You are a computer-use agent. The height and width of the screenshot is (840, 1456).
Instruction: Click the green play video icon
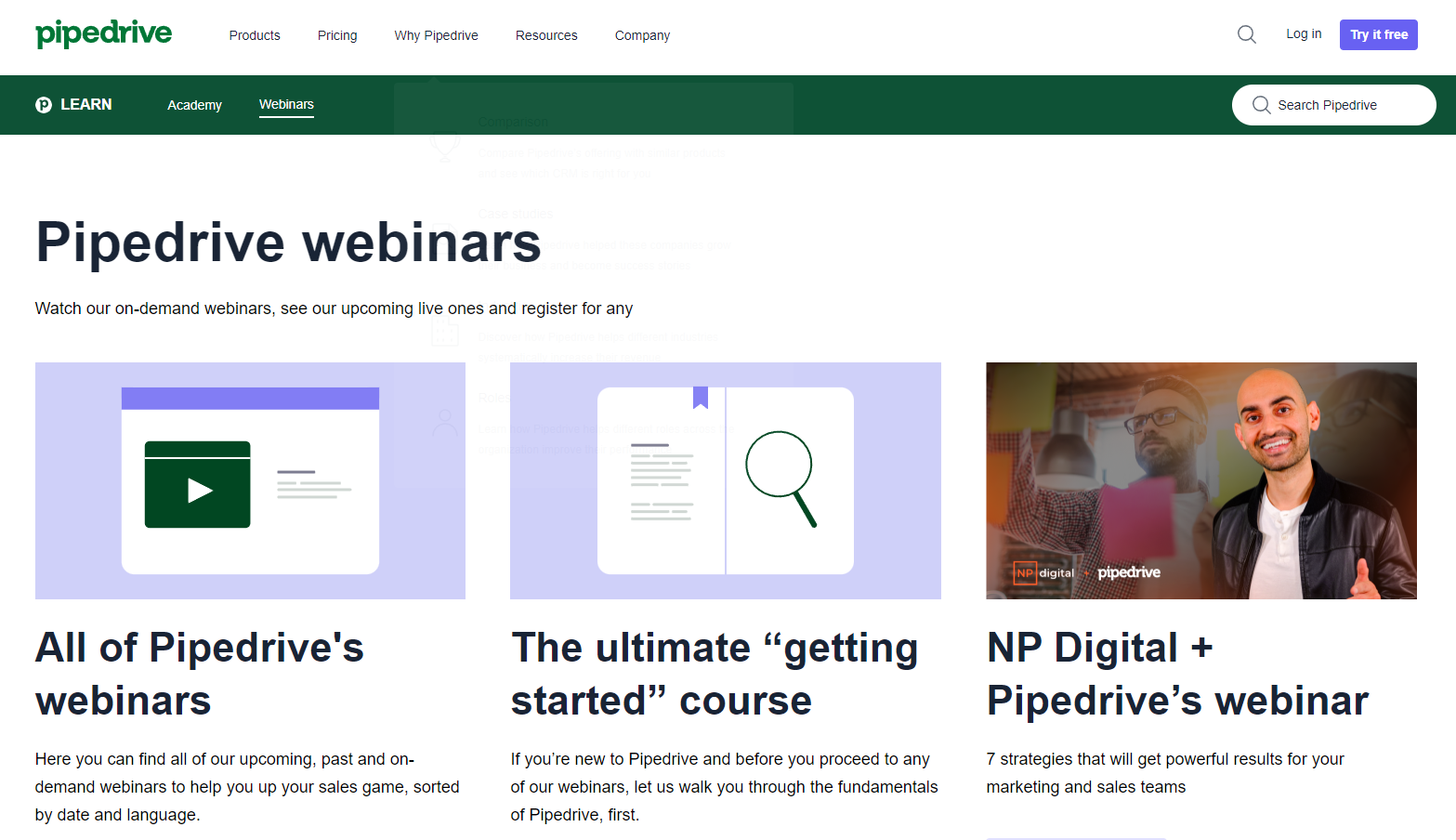197,485
